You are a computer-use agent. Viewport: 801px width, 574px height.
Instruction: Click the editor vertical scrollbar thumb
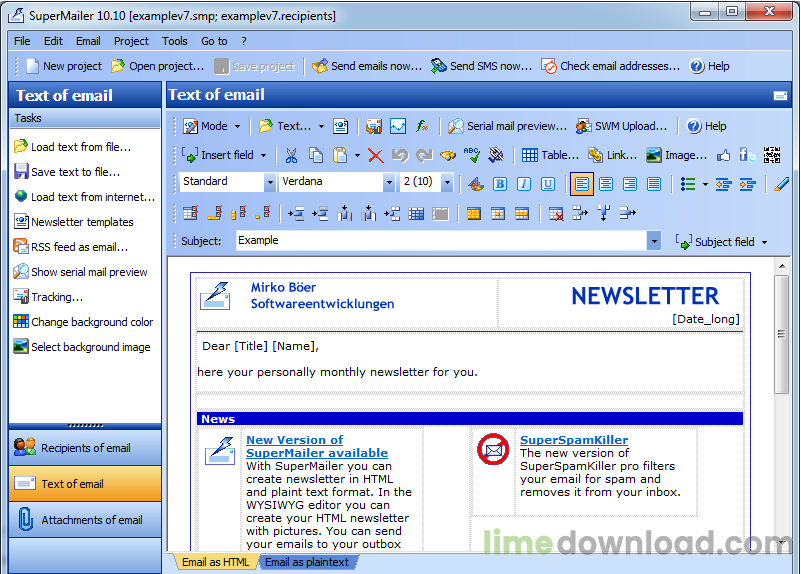[781, 334]
